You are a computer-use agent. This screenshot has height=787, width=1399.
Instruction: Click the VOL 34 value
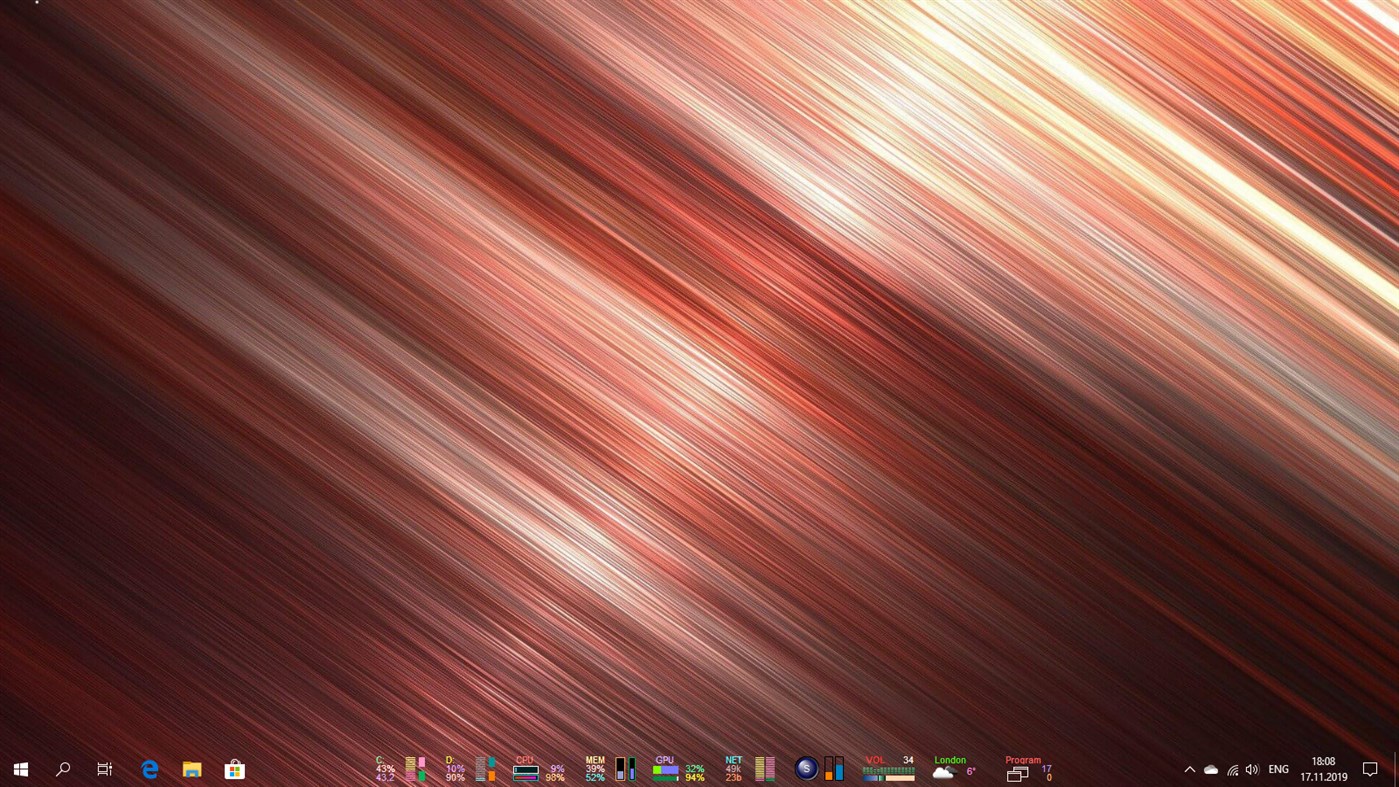(908, 760)
